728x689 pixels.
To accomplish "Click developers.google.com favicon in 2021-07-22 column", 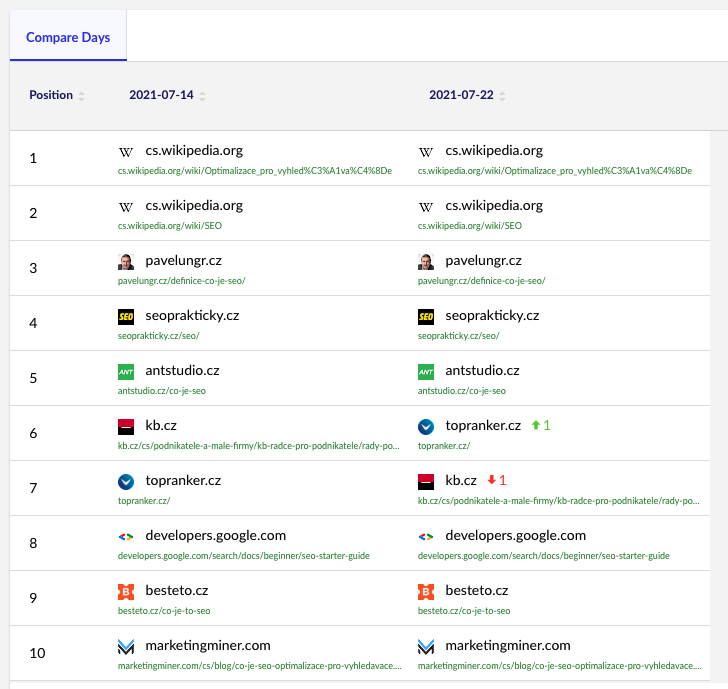I will [426, 537].
